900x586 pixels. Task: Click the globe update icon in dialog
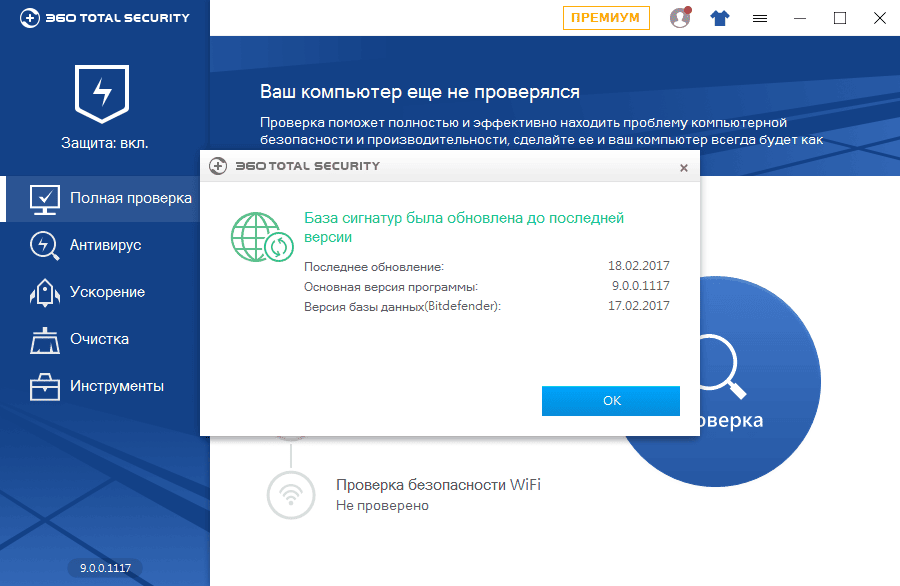[262, 237]
